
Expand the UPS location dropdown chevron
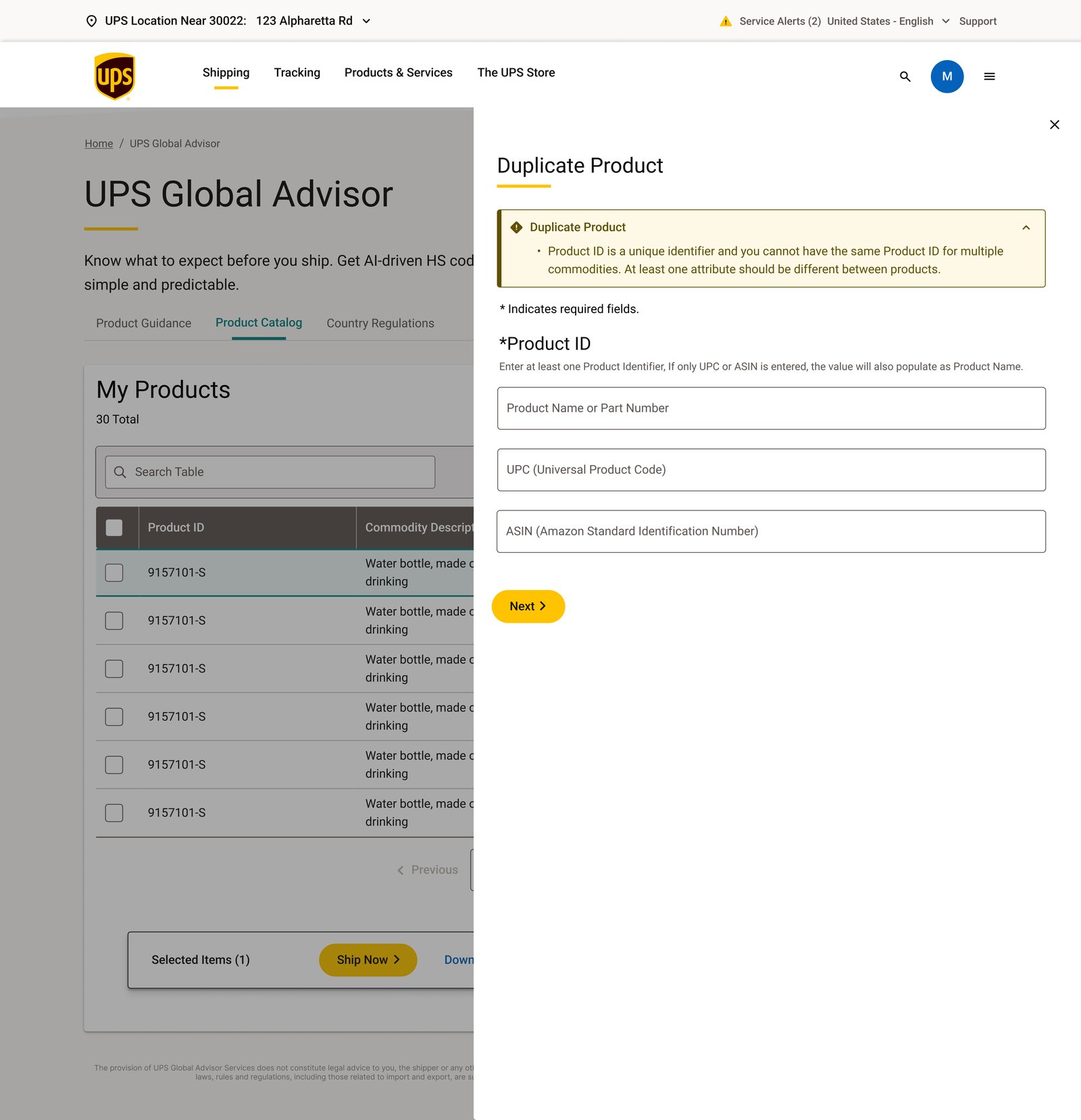366,21
